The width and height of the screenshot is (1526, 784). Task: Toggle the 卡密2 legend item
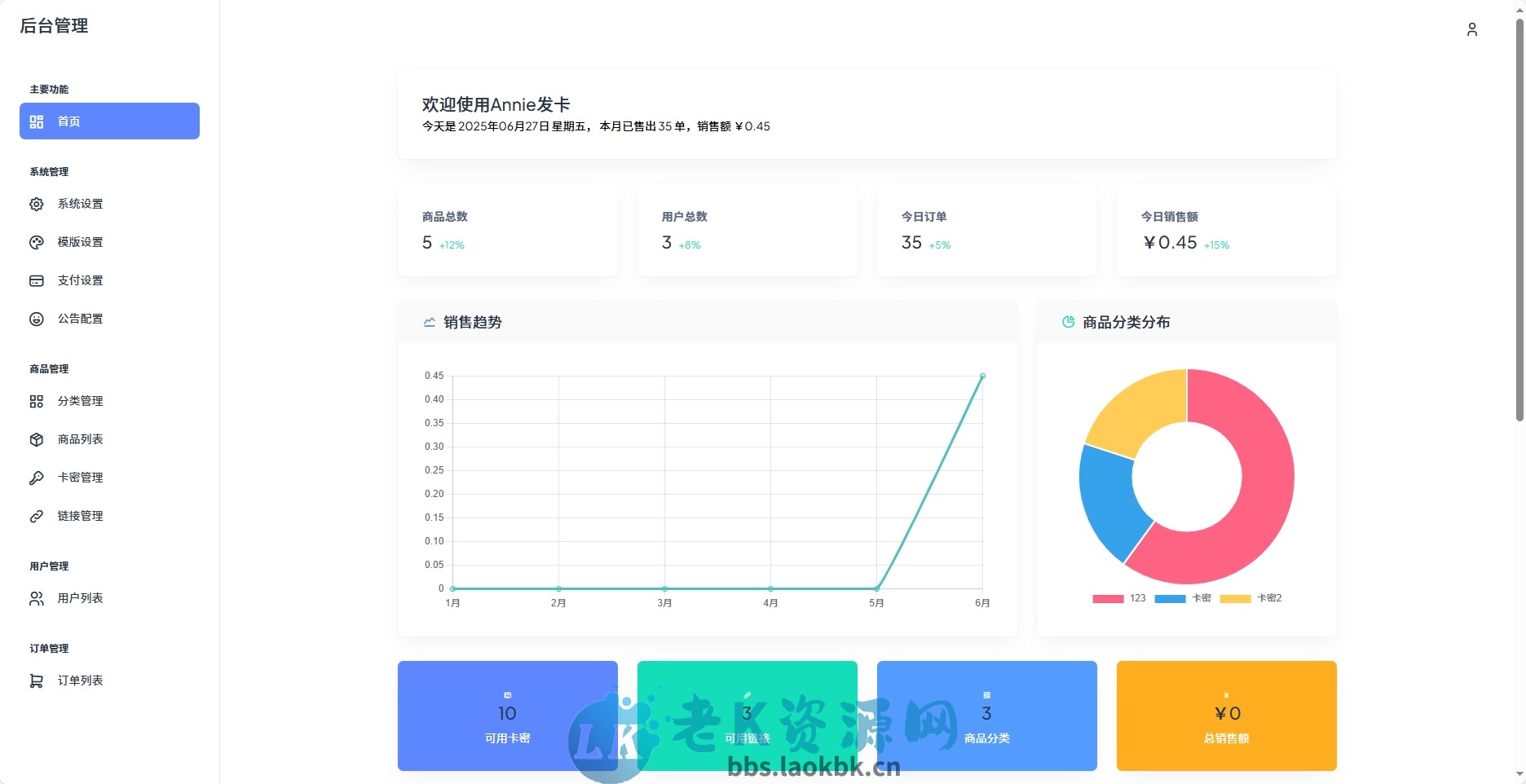pos(1251,598)
